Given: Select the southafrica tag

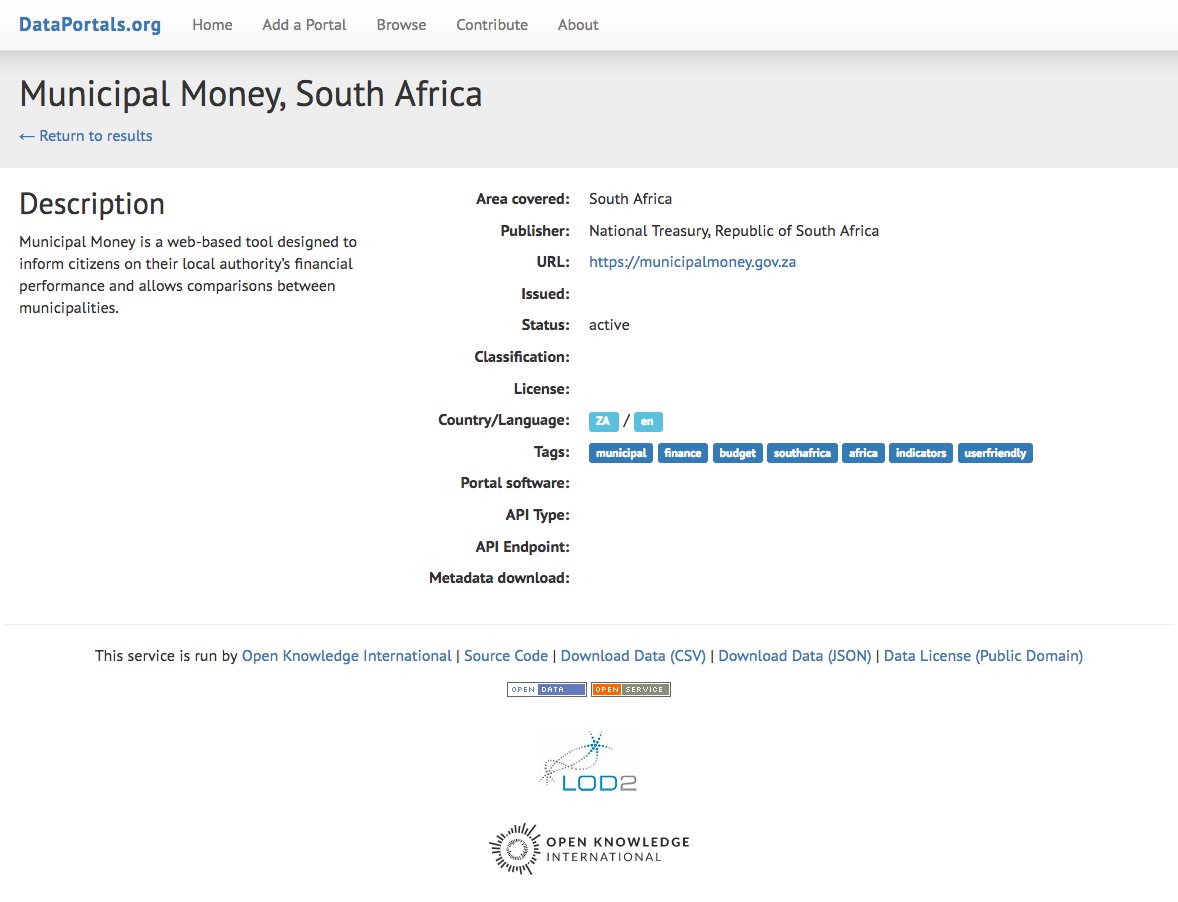Looking at the screenshot, I should [x=802, y=453].
